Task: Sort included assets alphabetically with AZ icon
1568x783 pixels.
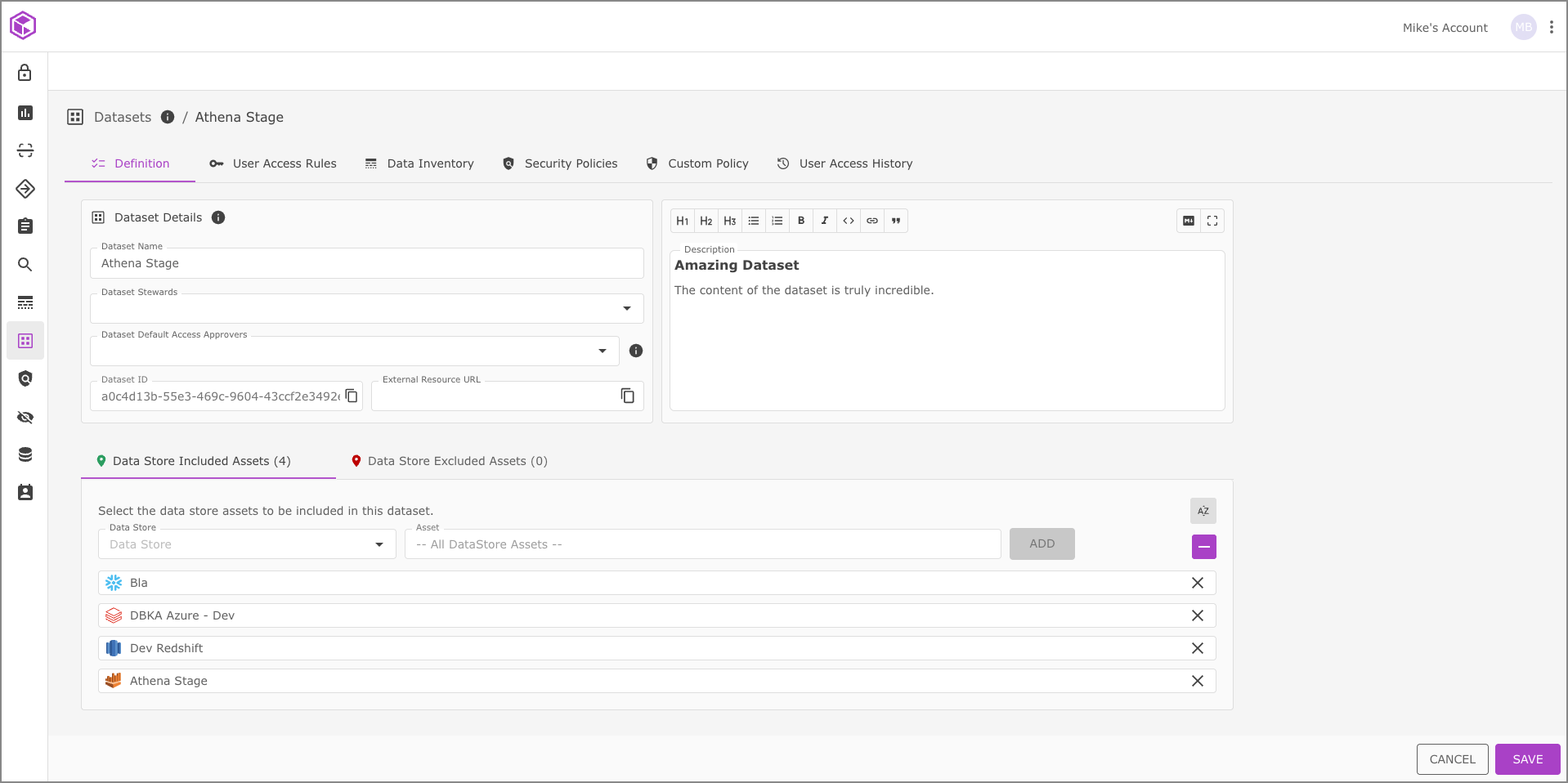Action: pos(1203,511)
